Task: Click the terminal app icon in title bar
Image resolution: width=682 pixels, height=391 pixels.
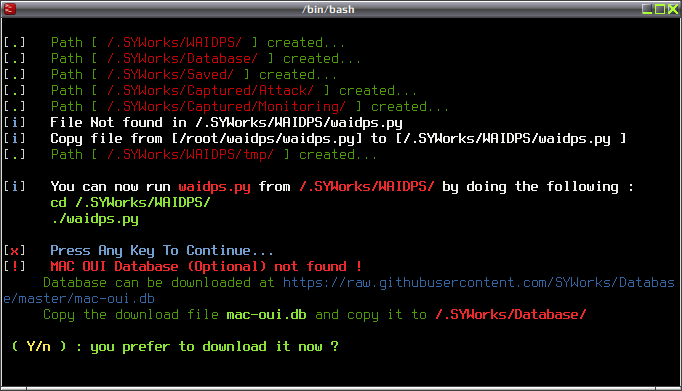Action: [10, 9]
